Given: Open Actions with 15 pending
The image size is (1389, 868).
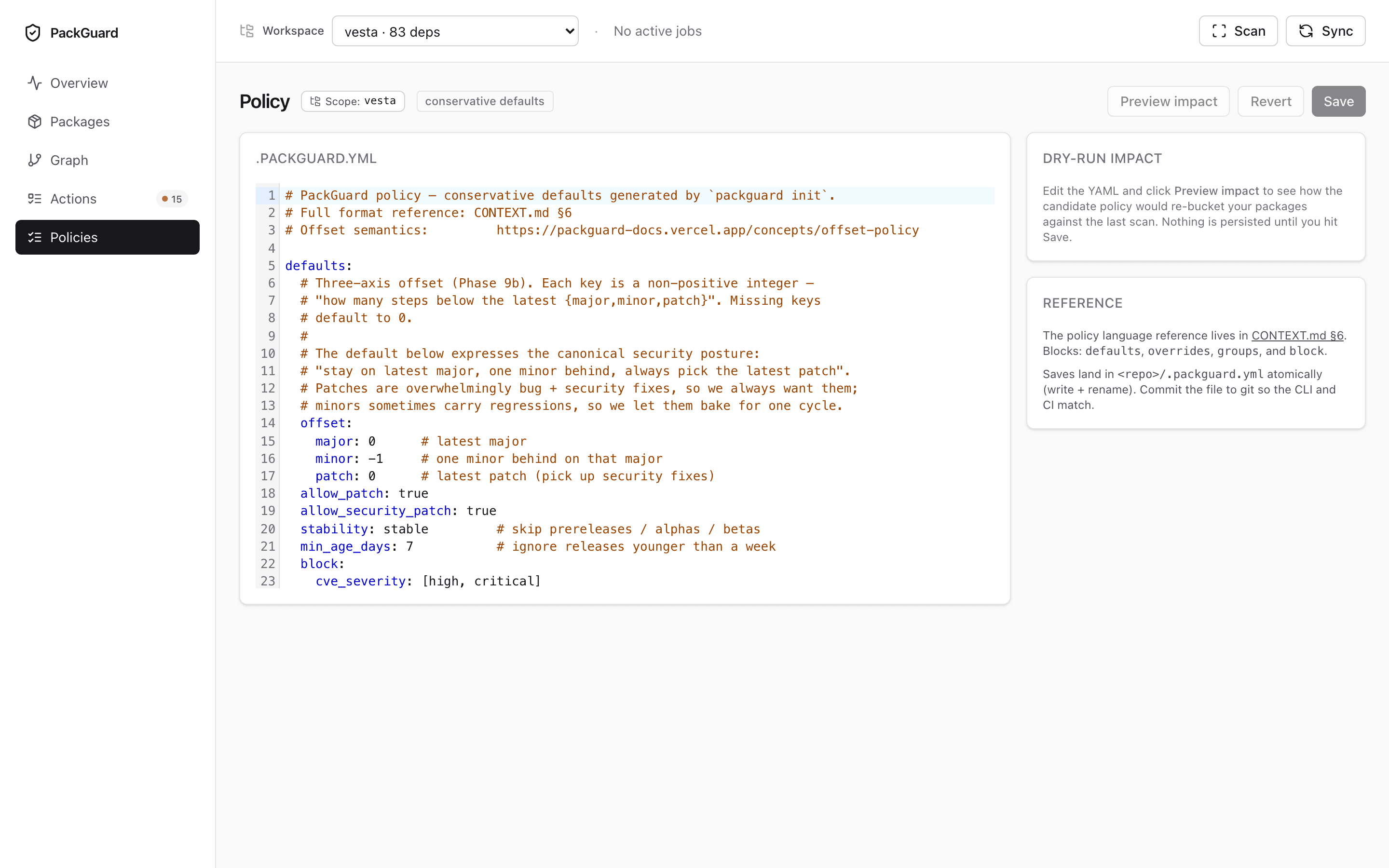Looking at the screenshot, I should tap(108, 199).
